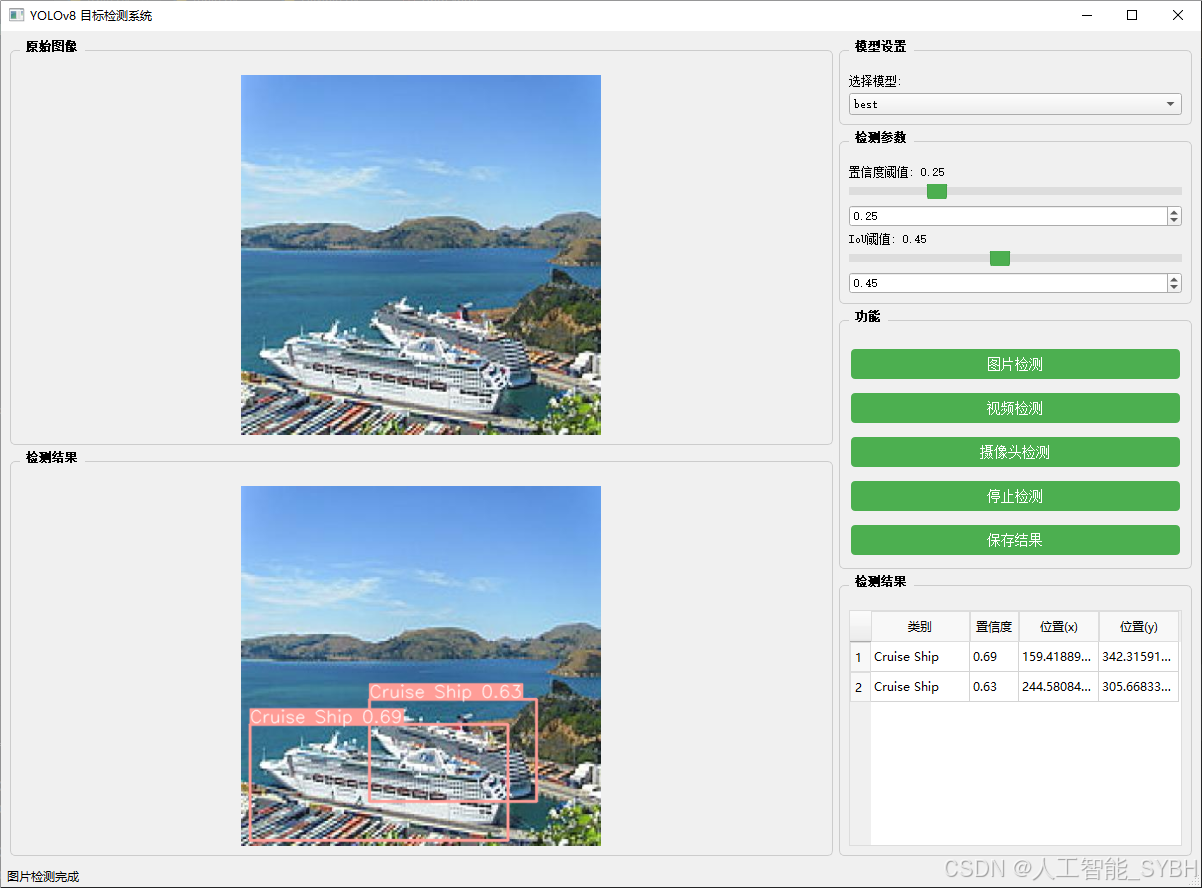Click the x-position cell 159.41889...
Viewport: 1202px width, 888px height.
click(x=1059, y=657)
